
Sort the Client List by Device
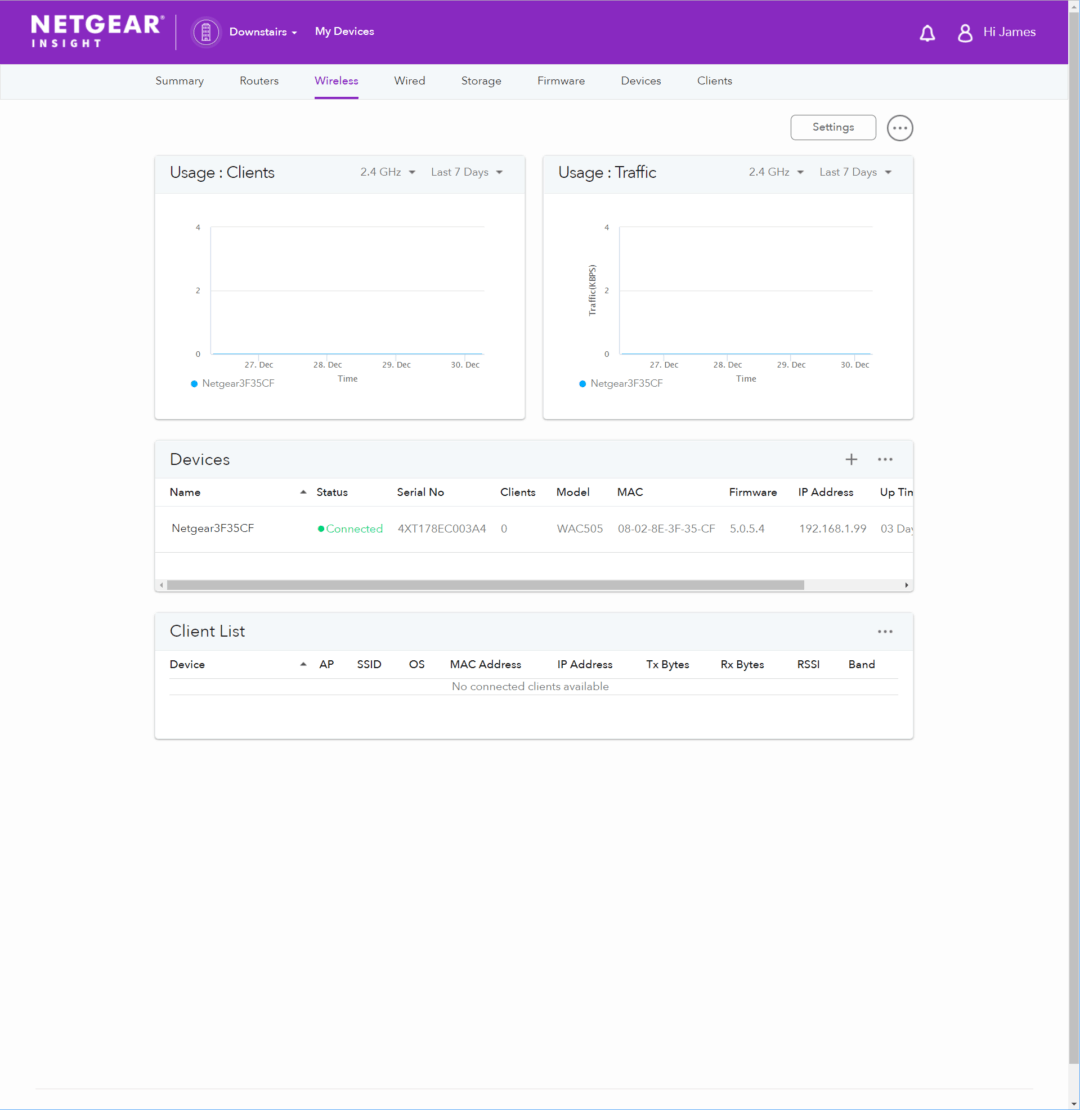click(187, 664)
